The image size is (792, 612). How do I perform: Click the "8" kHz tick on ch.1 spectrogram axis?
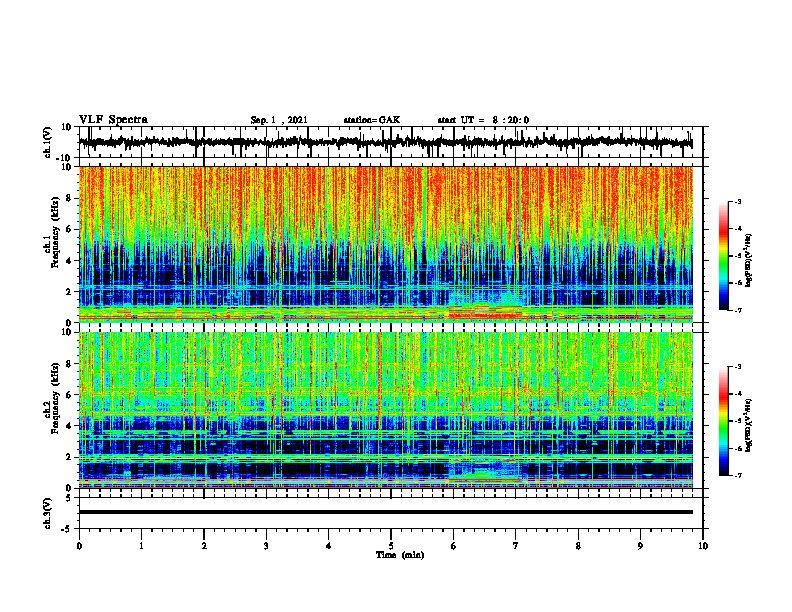[x=70, y=198]
